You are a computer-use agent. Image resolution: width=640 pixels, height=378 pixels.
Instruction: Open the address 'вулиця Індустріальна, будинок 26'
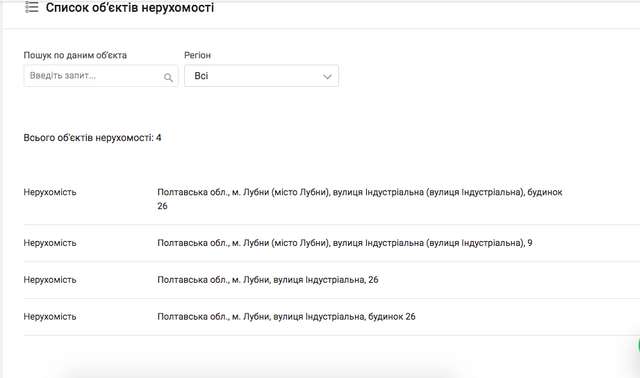pos(287,316)
